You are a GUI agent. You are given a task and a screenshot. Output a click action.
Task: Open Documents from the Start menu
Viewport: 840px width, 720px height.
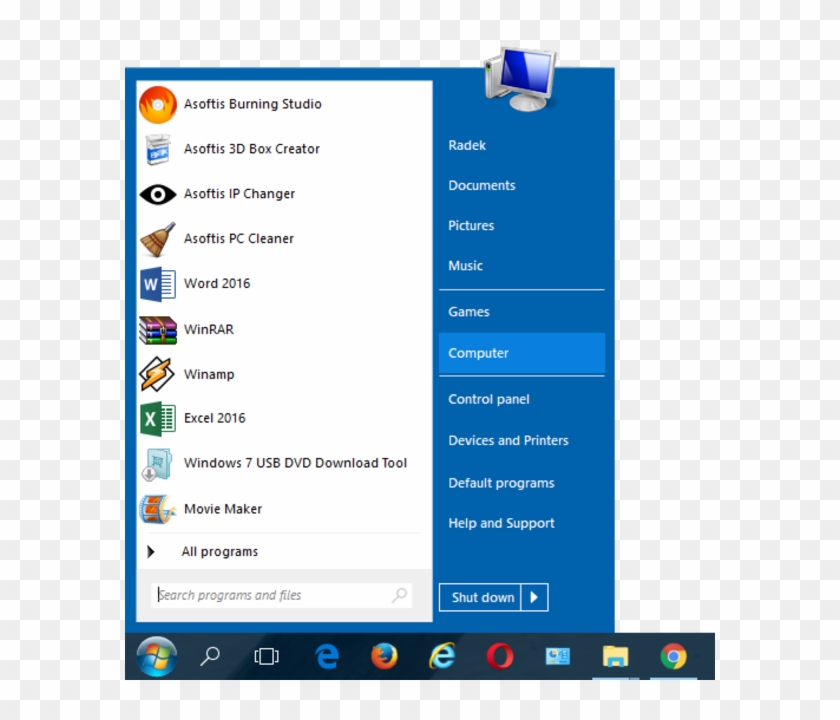click(x=482, y=186)
